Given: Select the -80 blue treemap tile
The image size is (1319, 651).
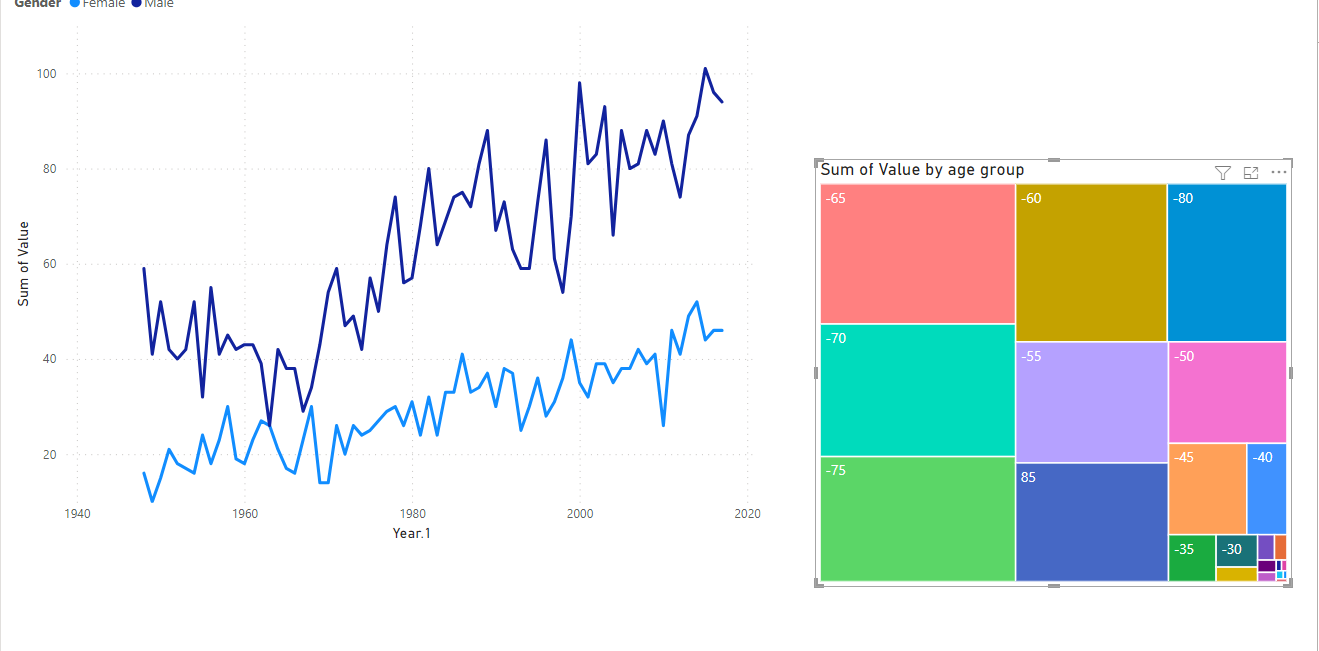Looking at the screenshot, I should pyautogui.click(x=1226, y=263).
